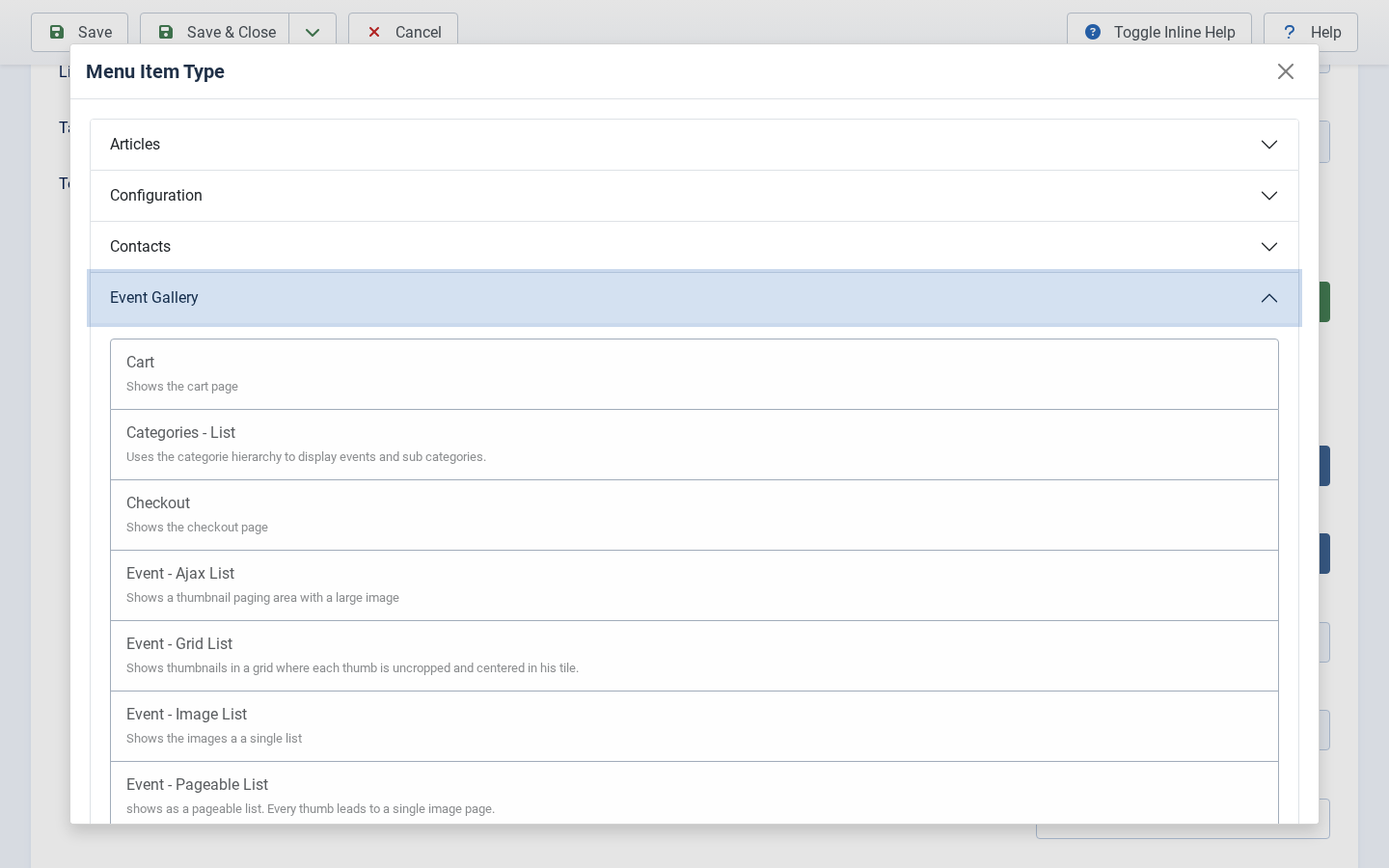The height and width of the screenshot is (868, 1389).
Task: Click the Contacts chevron arrow
Action: (x=1269, y=247)
